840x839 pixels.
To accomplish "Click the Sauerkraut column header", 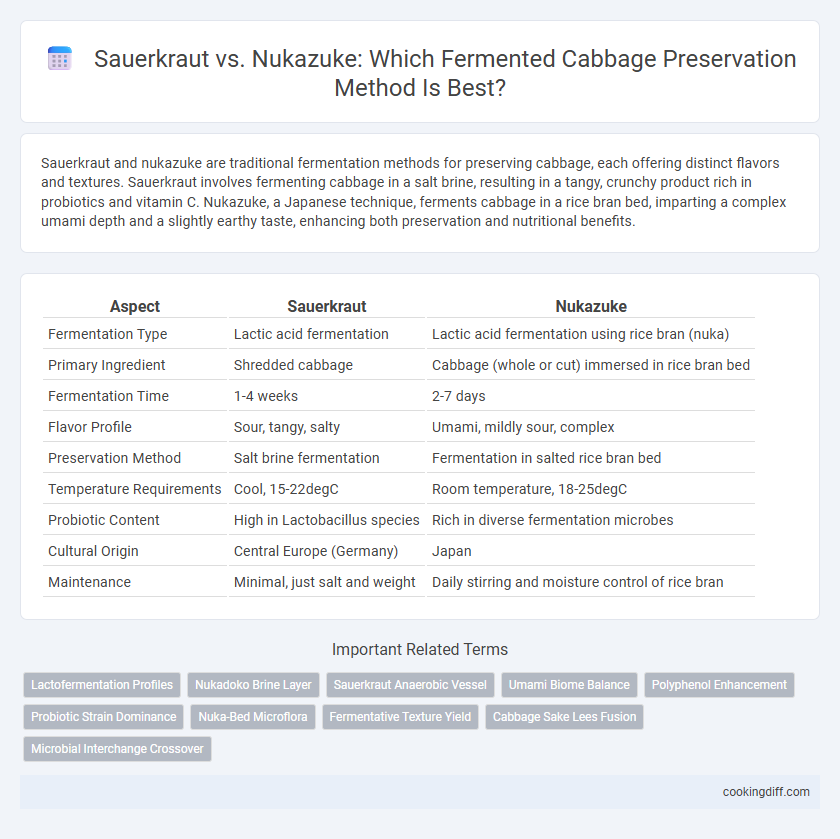I will click(x=327, y=306).
